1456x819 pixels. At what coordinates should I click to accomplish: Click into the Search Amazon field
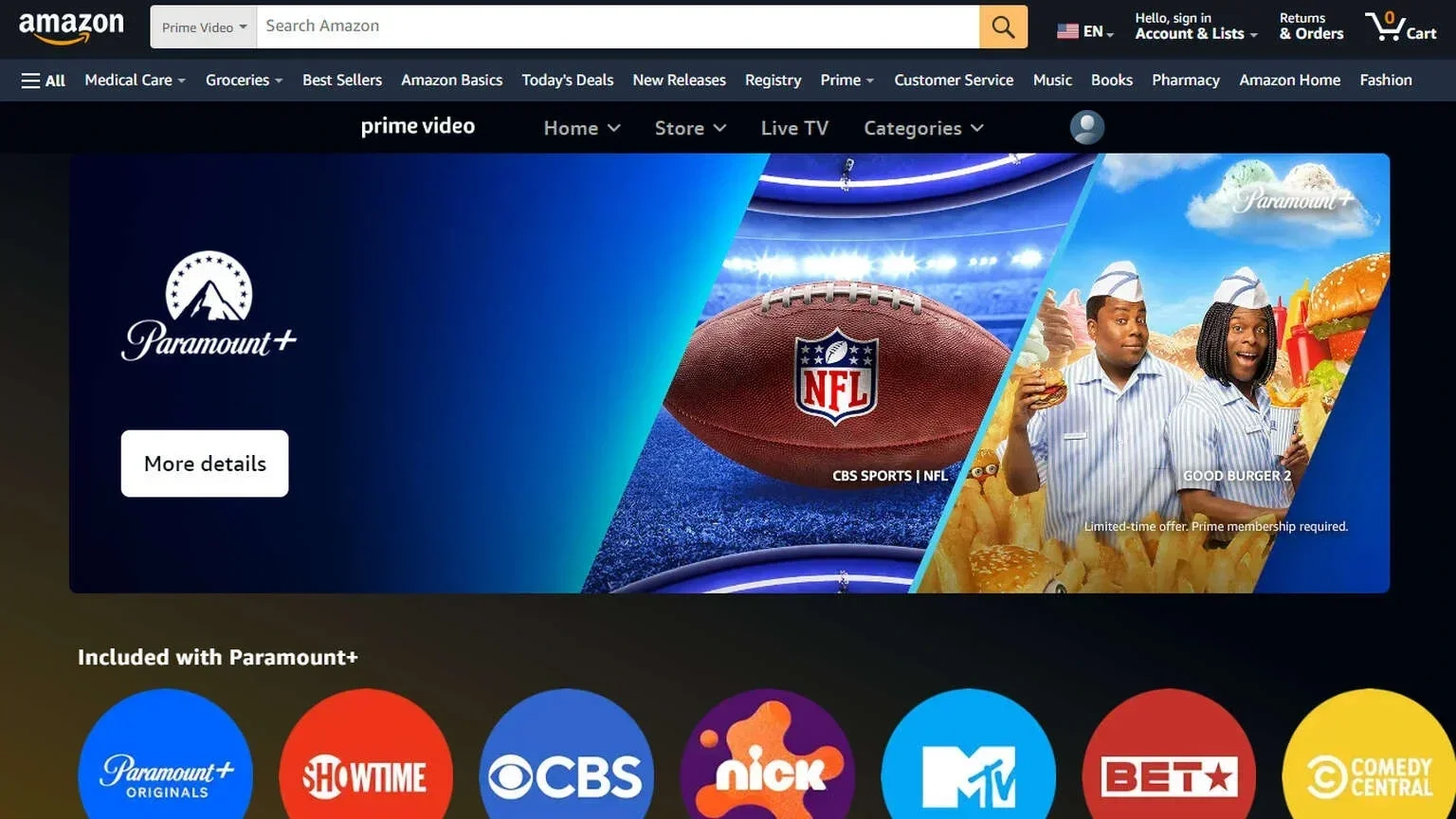pos(618,27)
